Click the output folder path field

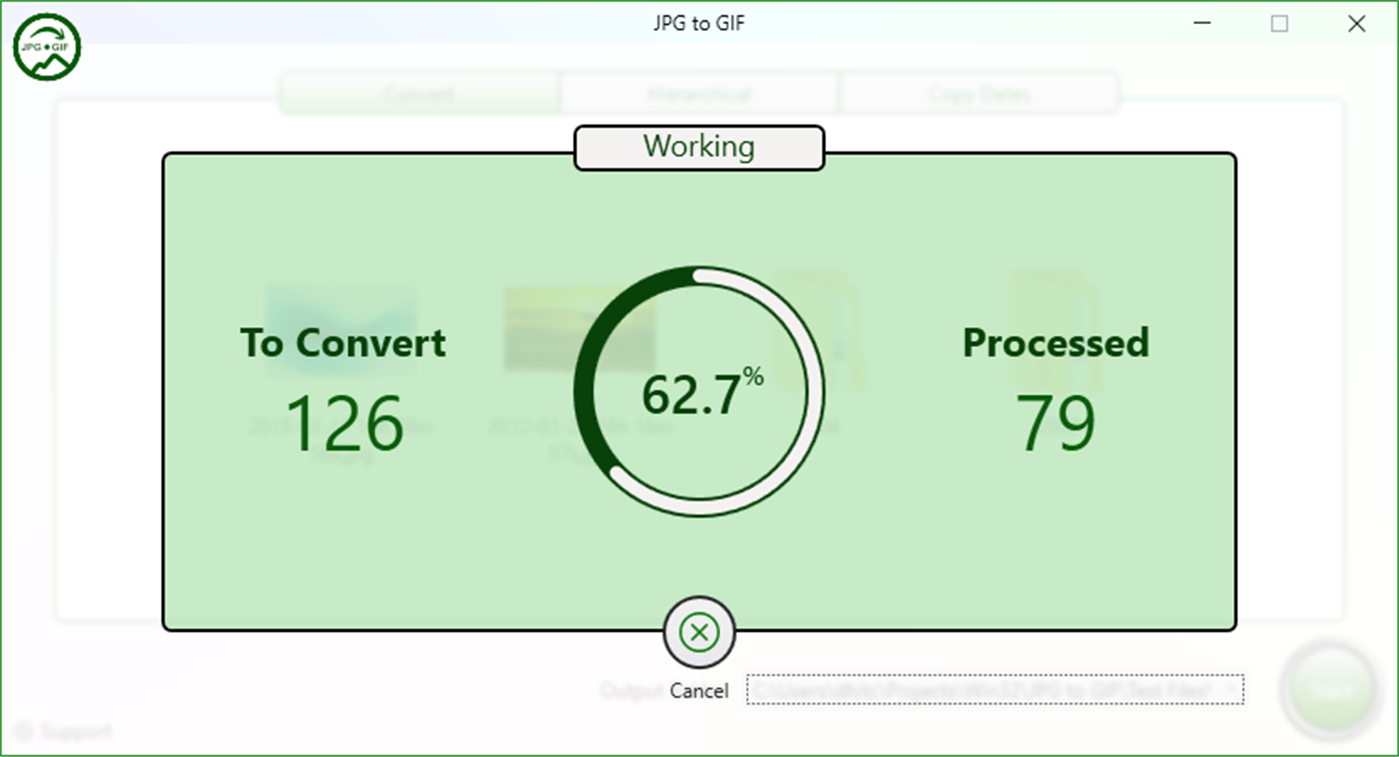(x=995, y=689)
